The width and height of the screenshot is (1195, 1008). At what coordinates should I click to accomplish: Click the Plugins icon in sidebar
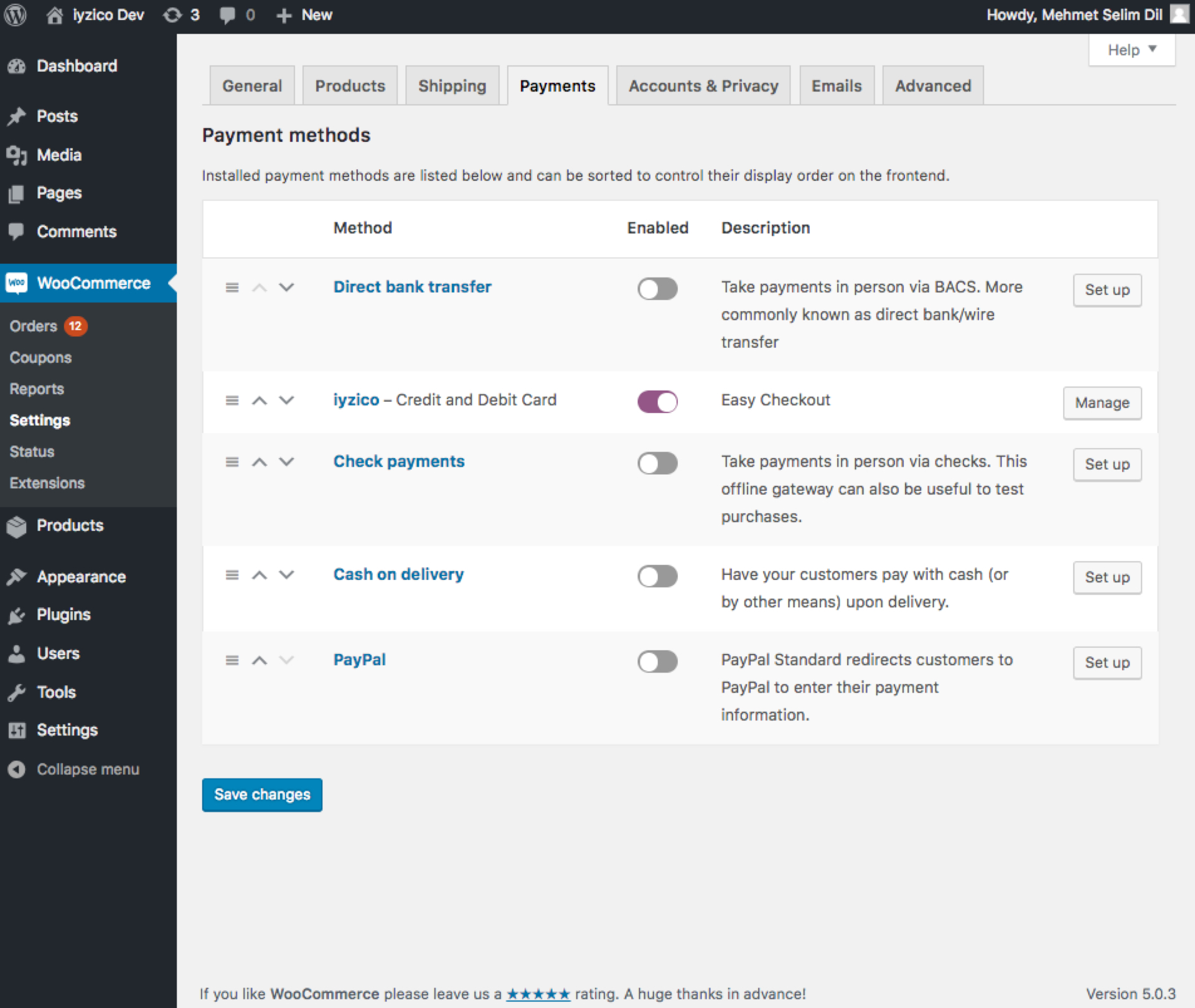17,615
